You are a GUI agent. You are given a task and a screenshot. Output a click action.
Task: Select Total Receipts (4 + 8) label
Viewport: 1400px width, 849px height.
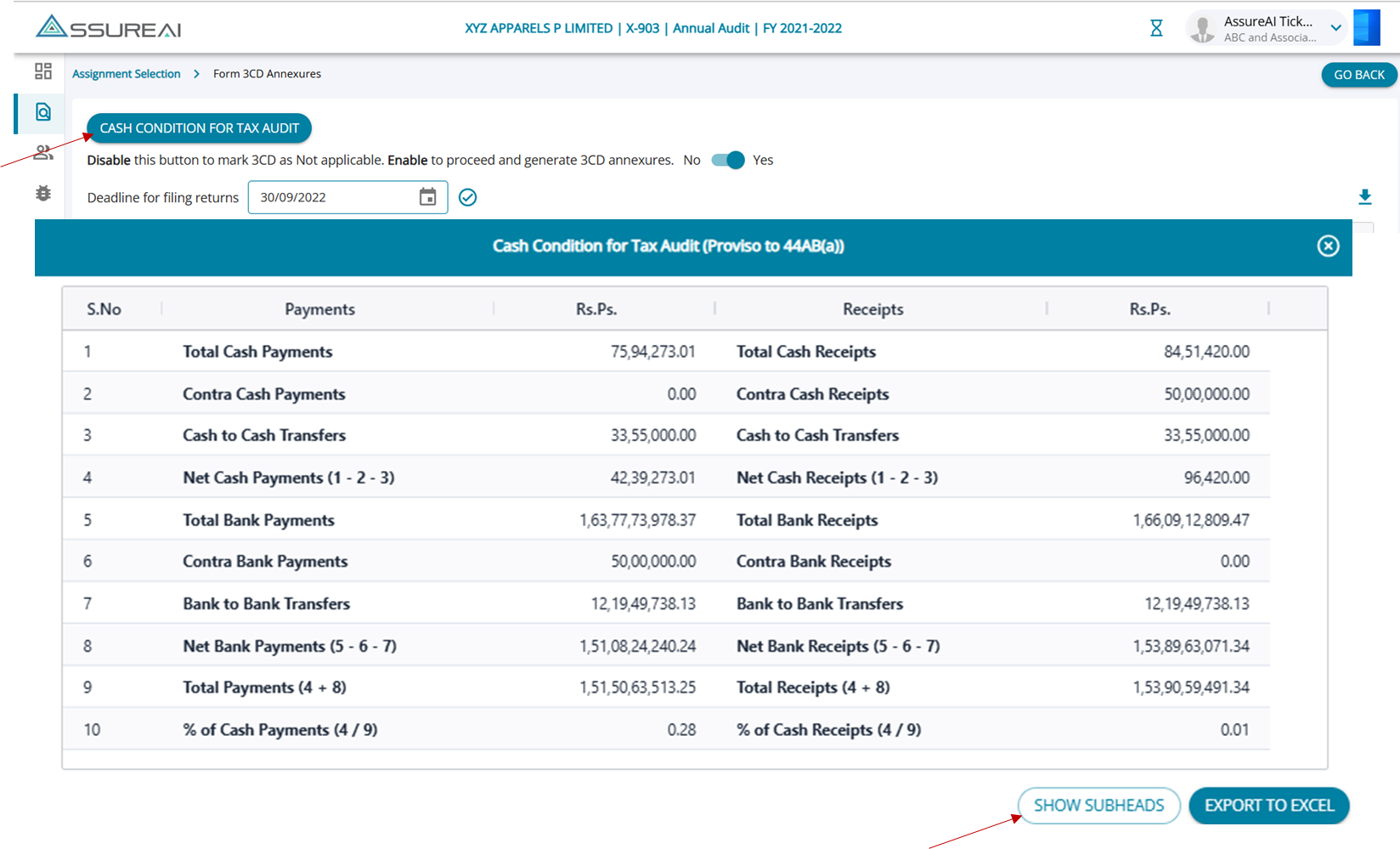click(x=813, y=688)
